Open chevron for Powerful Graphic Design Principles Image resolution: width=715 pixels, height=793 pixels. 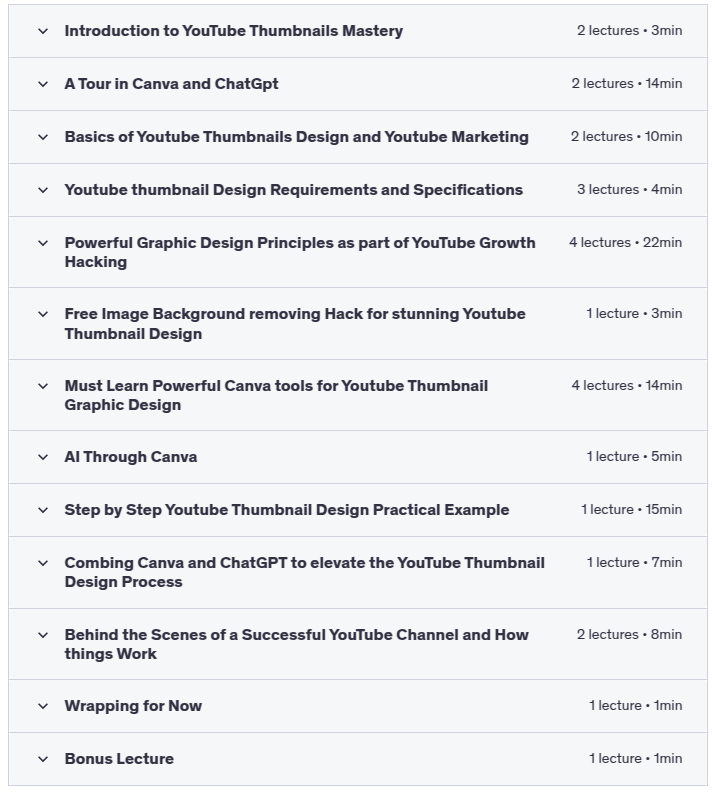(x=43, y=243)
